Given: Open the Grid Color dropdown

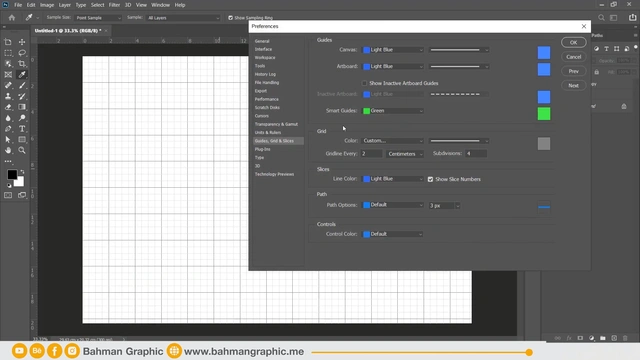Looking at the screenshot, I should click(392, 141).
